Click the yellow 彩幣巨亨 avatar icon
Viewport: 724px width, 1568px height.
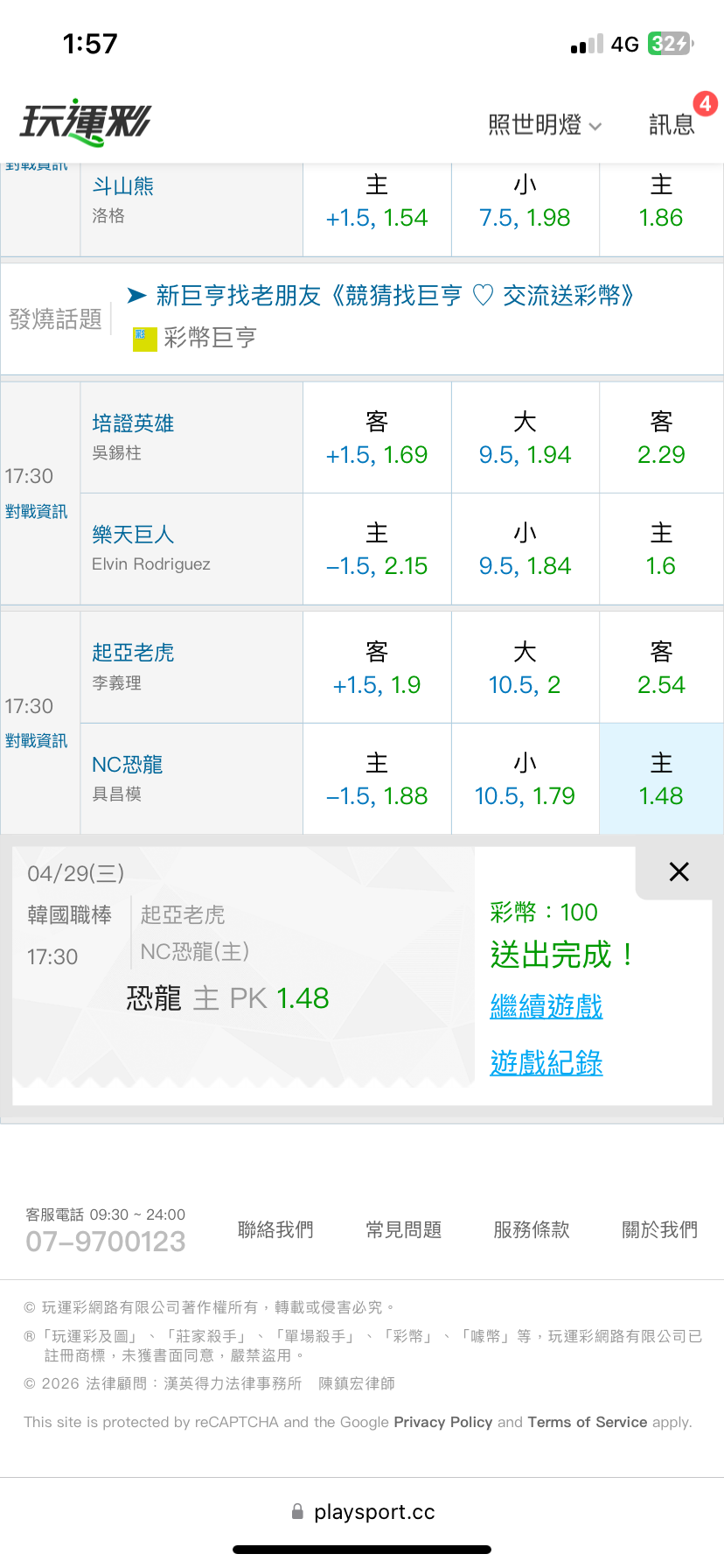point(144,339)
